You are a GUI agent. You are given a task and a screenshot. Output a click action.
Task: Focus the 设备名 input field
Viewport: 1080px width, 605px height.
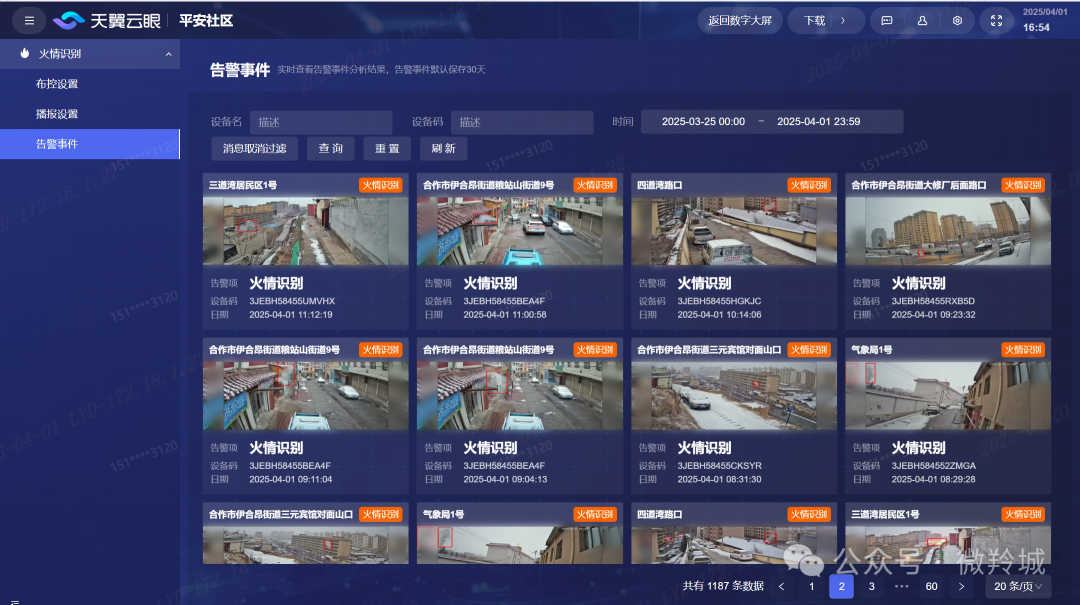(321, 122)
